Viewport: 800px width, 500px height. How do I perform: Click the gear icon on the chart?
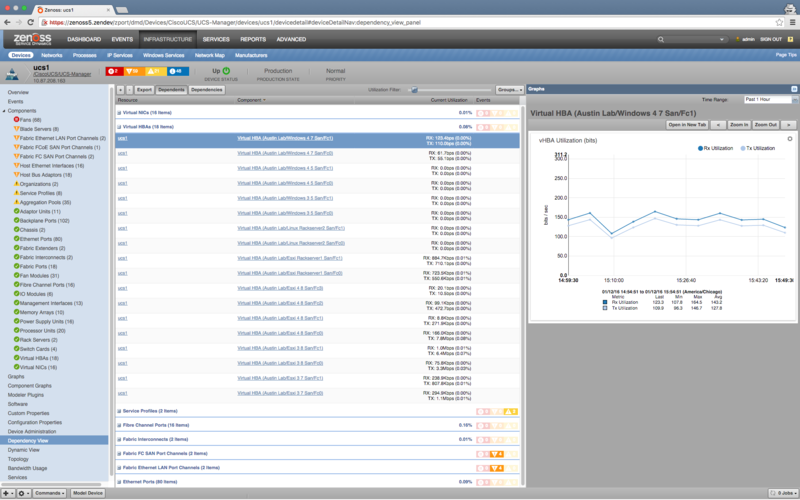click(x=790, y=139)
